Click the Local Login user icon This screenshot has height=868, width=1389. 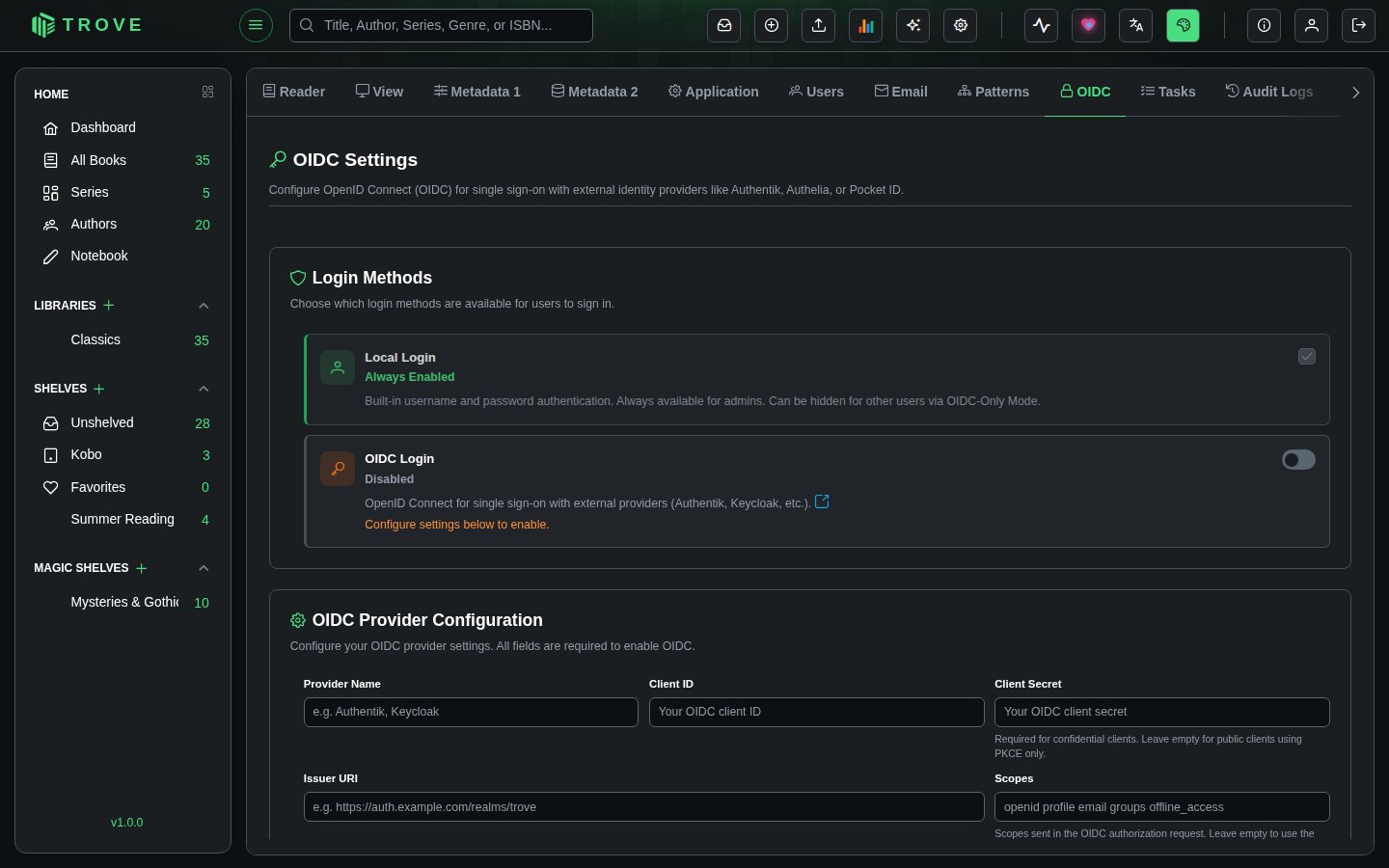338,367
